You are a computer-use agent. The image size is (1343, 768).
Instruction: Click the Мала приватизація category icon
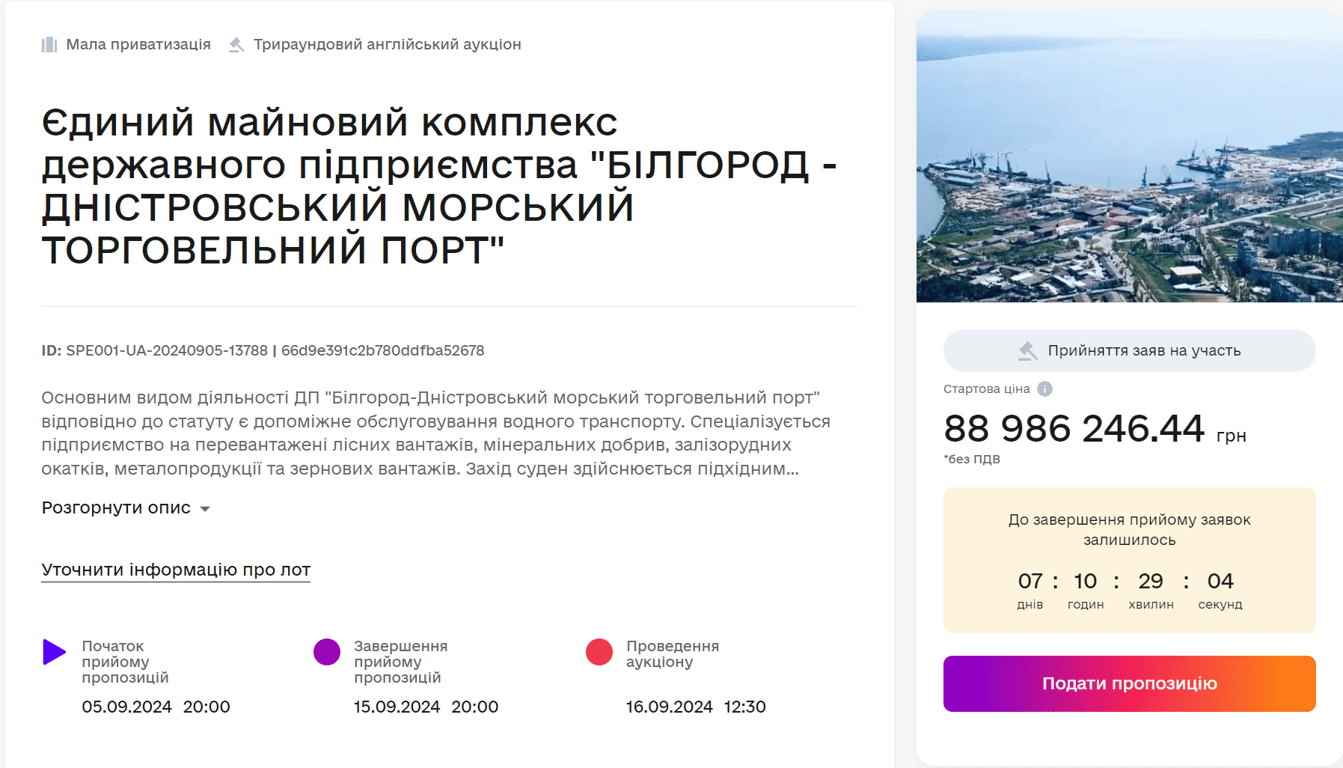(48, 44)
